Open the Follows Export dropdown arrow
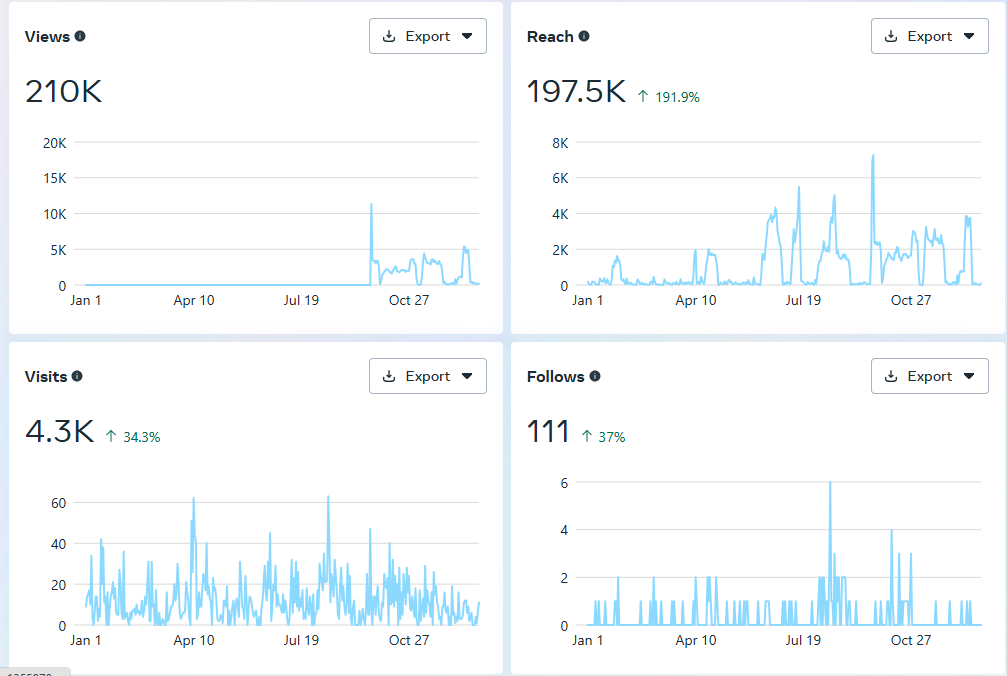1007x676 pixels. (969, 376)
